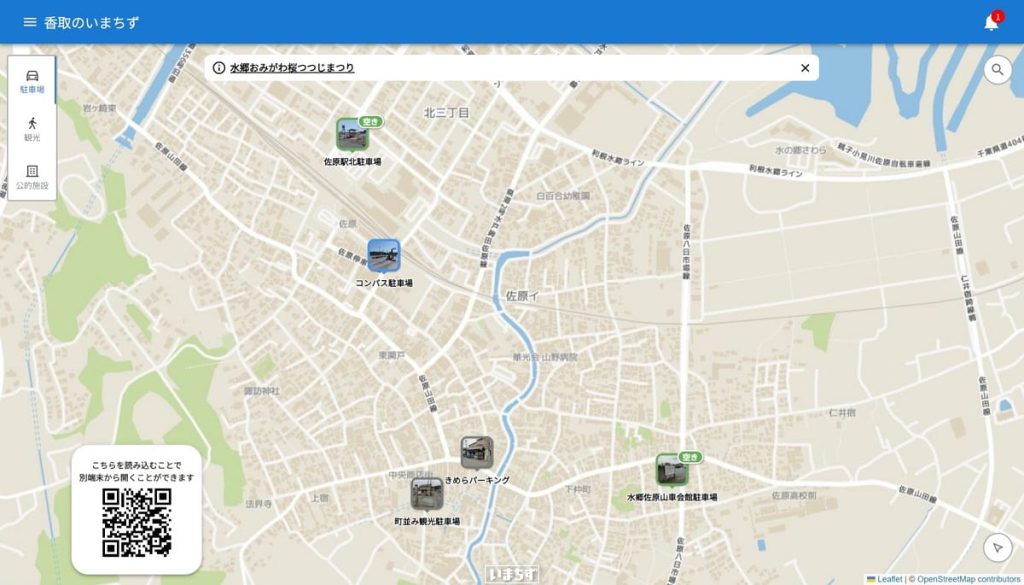Open 水郷佐原山車会館駐車場 marker
Viewport: 1024px width, 585px height.
[x=671, y=470]
